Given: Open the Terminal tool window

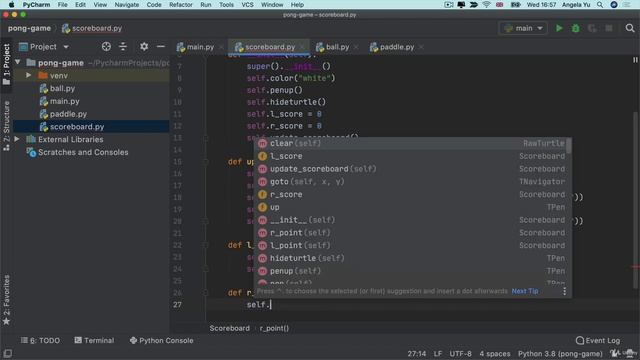Looking at the screenshot, I should (x=94, y=340).
